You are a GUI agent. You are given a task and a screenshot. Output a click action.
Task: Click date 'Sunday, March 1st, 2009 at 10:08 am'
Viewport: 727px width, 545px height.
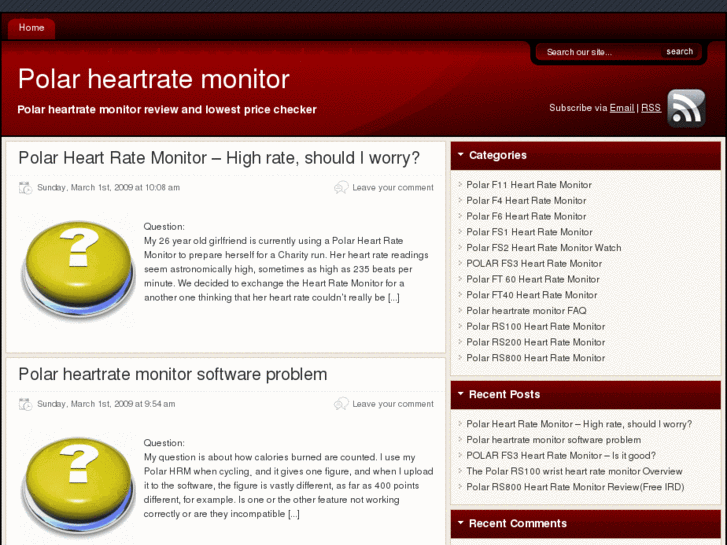click(x=108, y=188)
